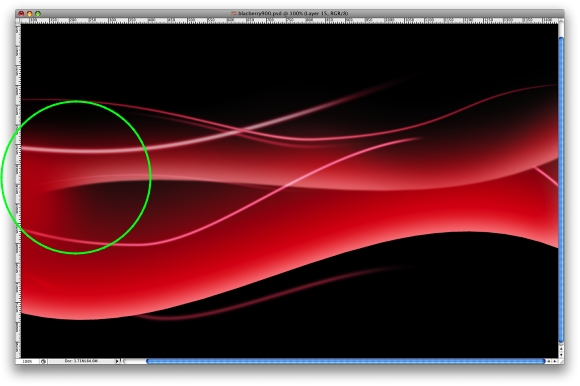Click the scroll up arrow
The width and height of the screenshot is (580, 386).
click(561, 349)
